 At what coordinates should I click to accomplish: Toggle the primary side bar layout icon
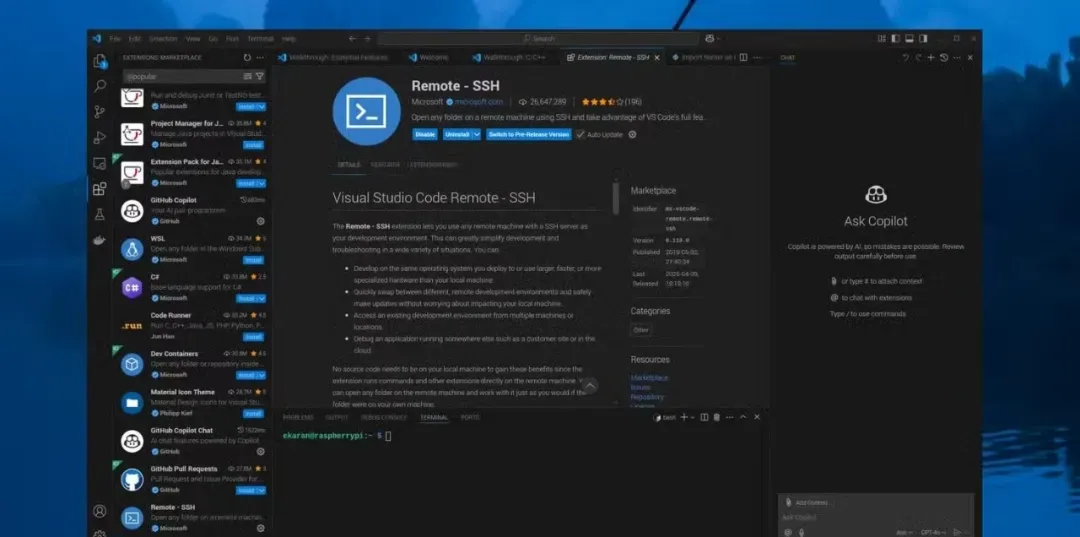point(895,39)
